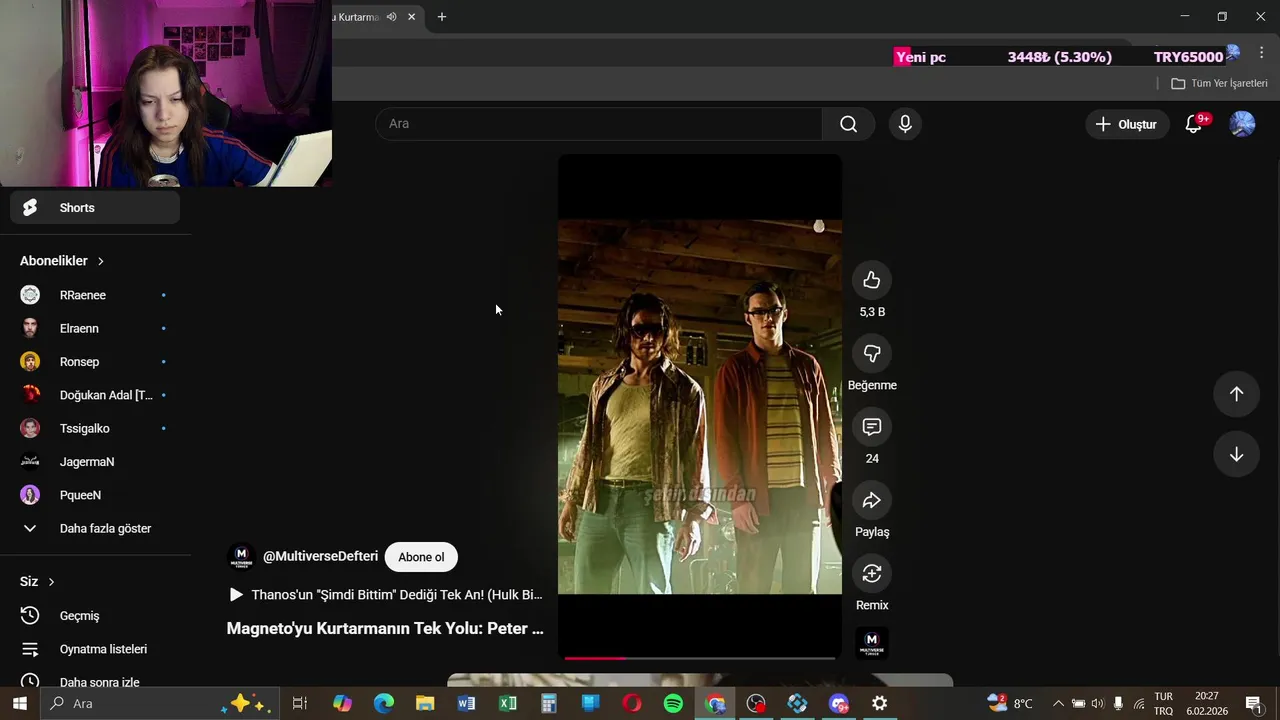
Task: Expand Abonelikler section arrow
Action: click(100, 261)
